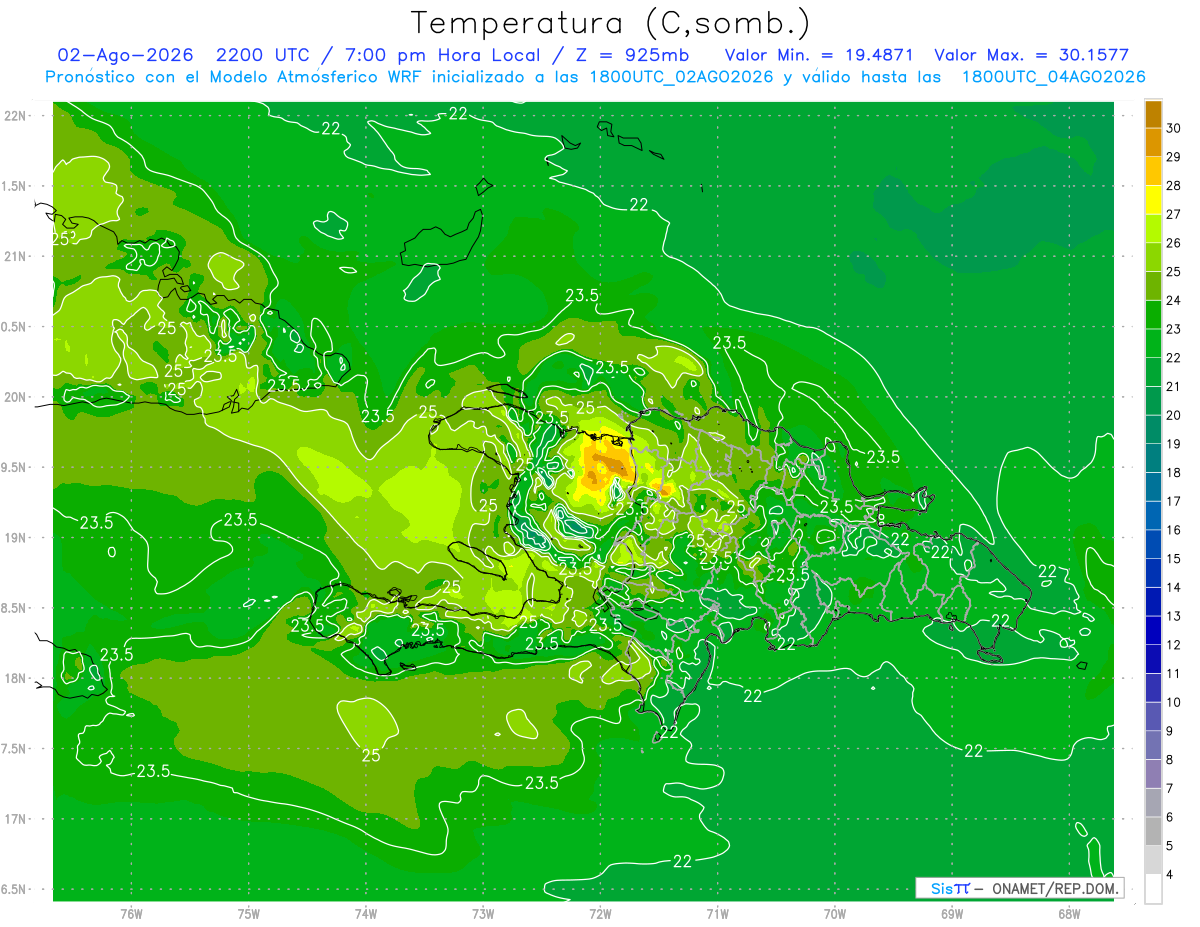Click the "72W" longitude axis label
The width and height of the screenshot is (1200, 927).
pos(599,913)
